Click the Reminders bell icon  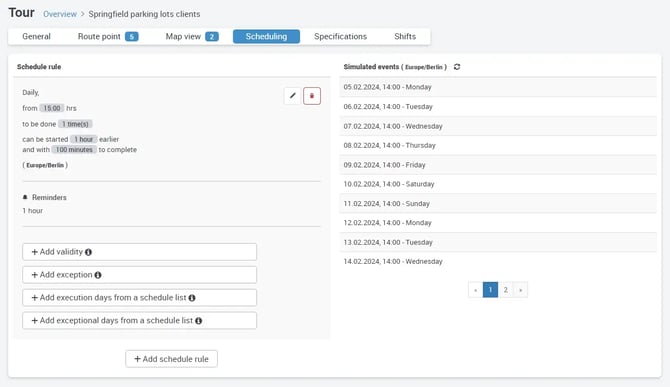point(25,197)
